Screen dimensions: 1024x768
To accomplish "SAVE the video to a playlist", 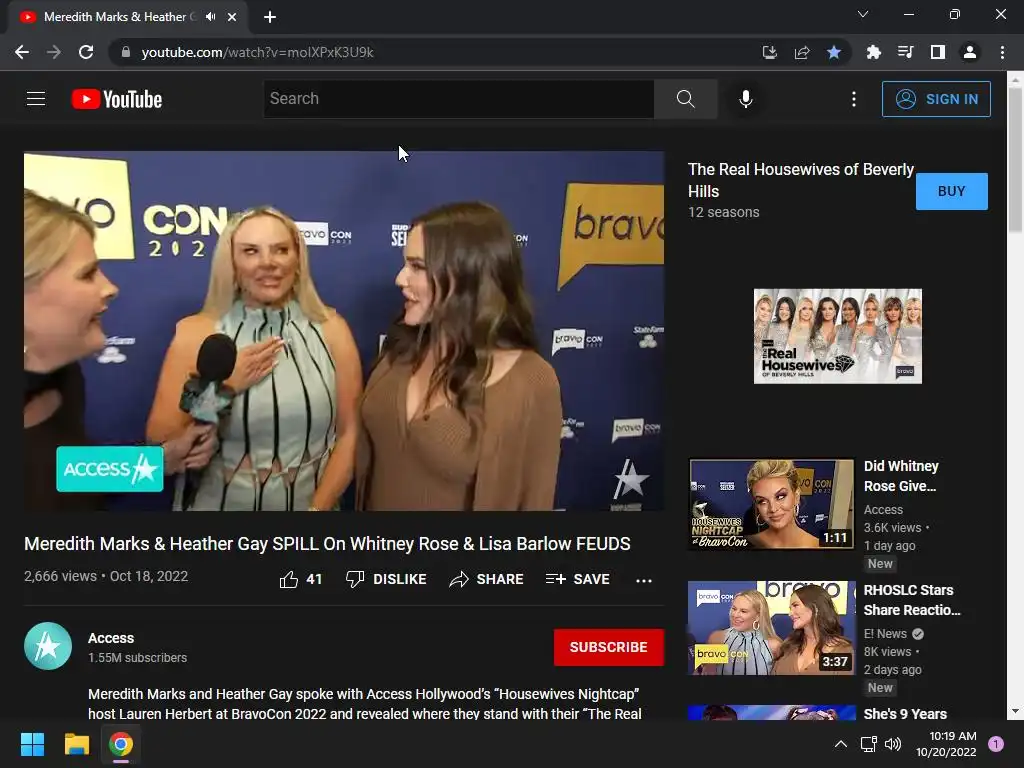I will [577, 579].
